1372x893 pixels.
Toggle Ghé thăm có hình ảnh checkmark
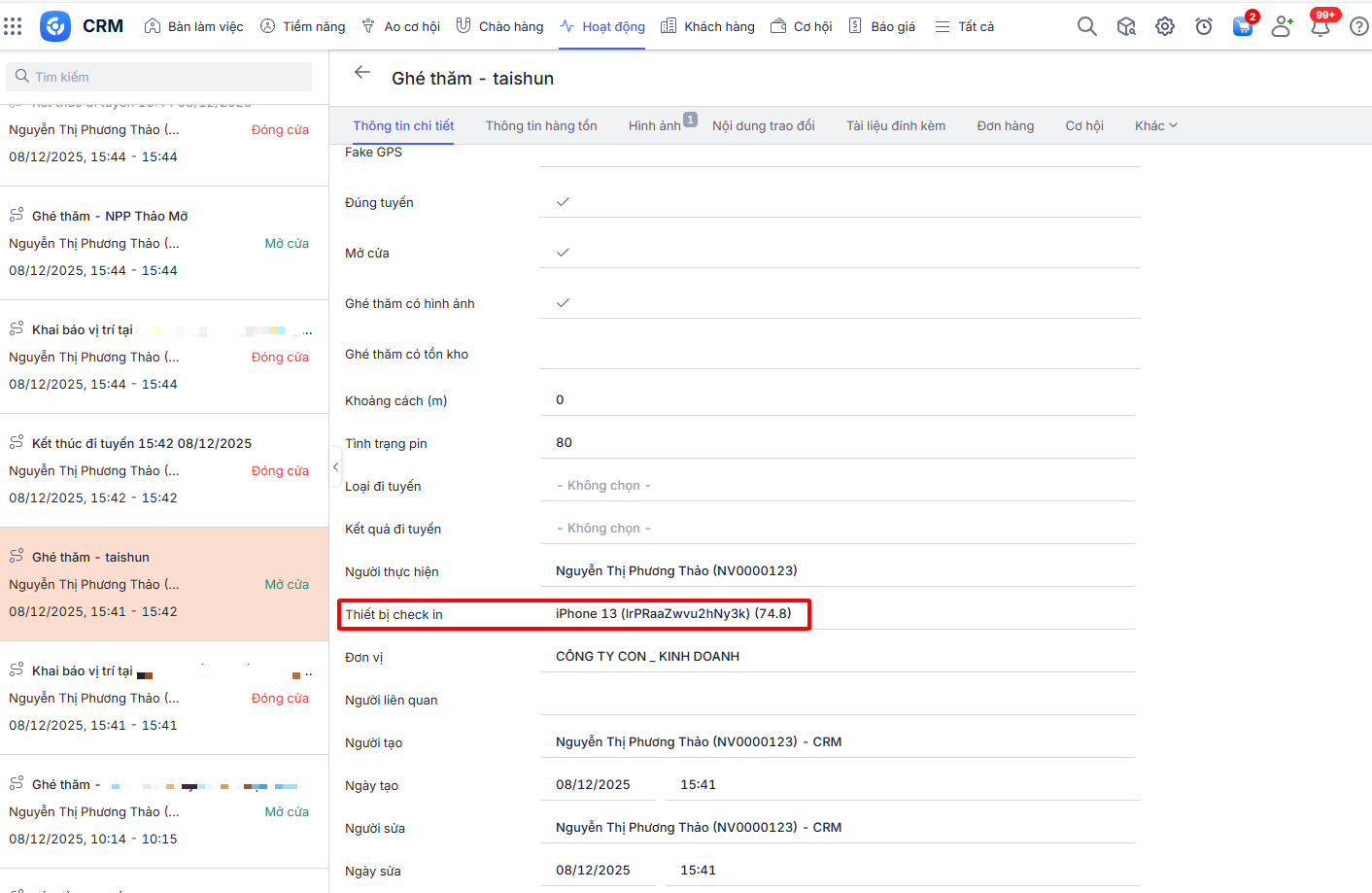click(x=563, y=303)
